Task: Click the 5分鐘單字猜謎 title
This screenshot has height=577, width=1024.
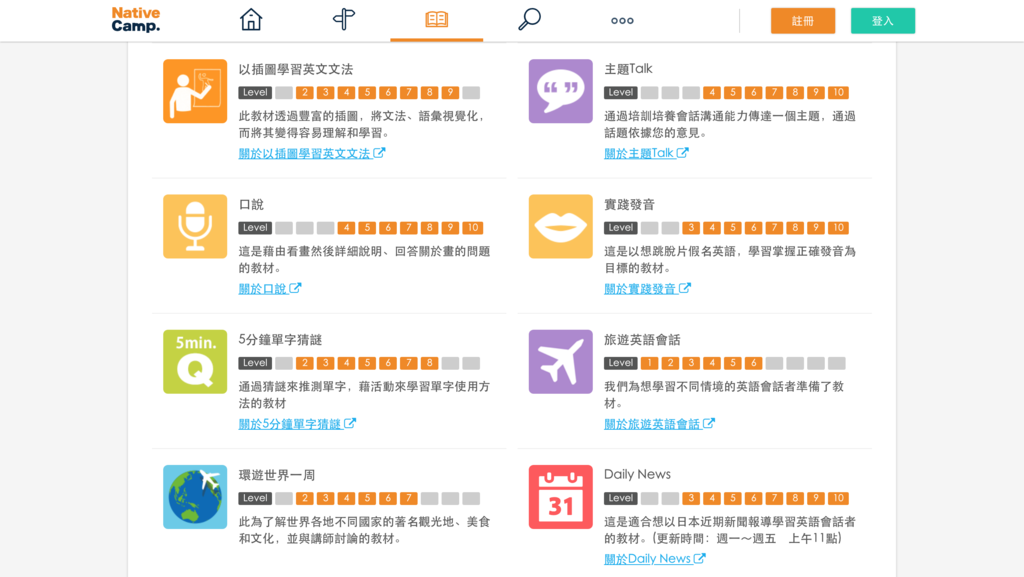Action: click(x=280, y=339)
